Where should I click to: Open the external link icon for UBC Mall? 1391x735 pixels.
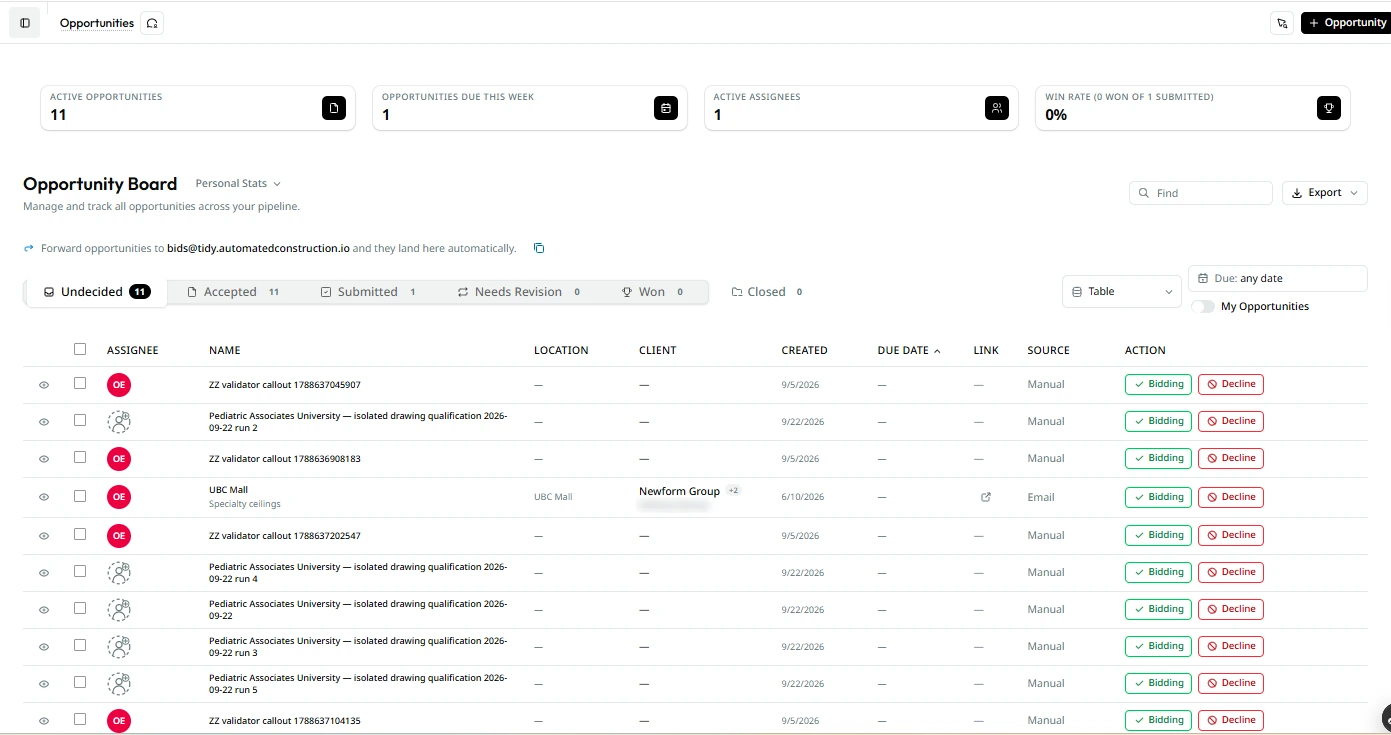click(986, 497)
